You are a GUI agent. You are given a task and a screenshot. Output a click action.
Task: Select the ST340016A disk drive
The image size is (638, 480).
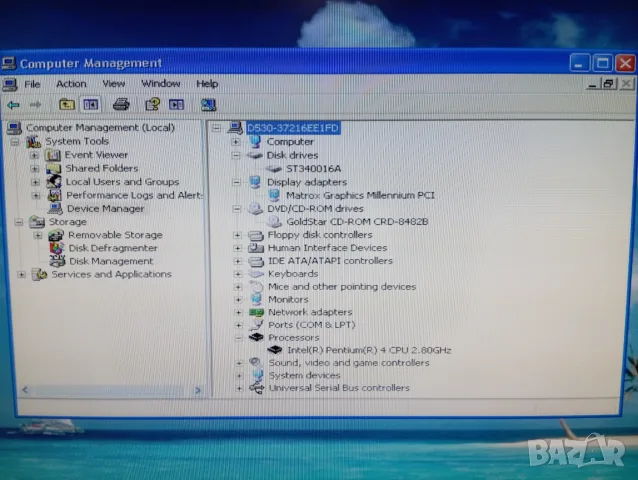[x=313, y=169]
